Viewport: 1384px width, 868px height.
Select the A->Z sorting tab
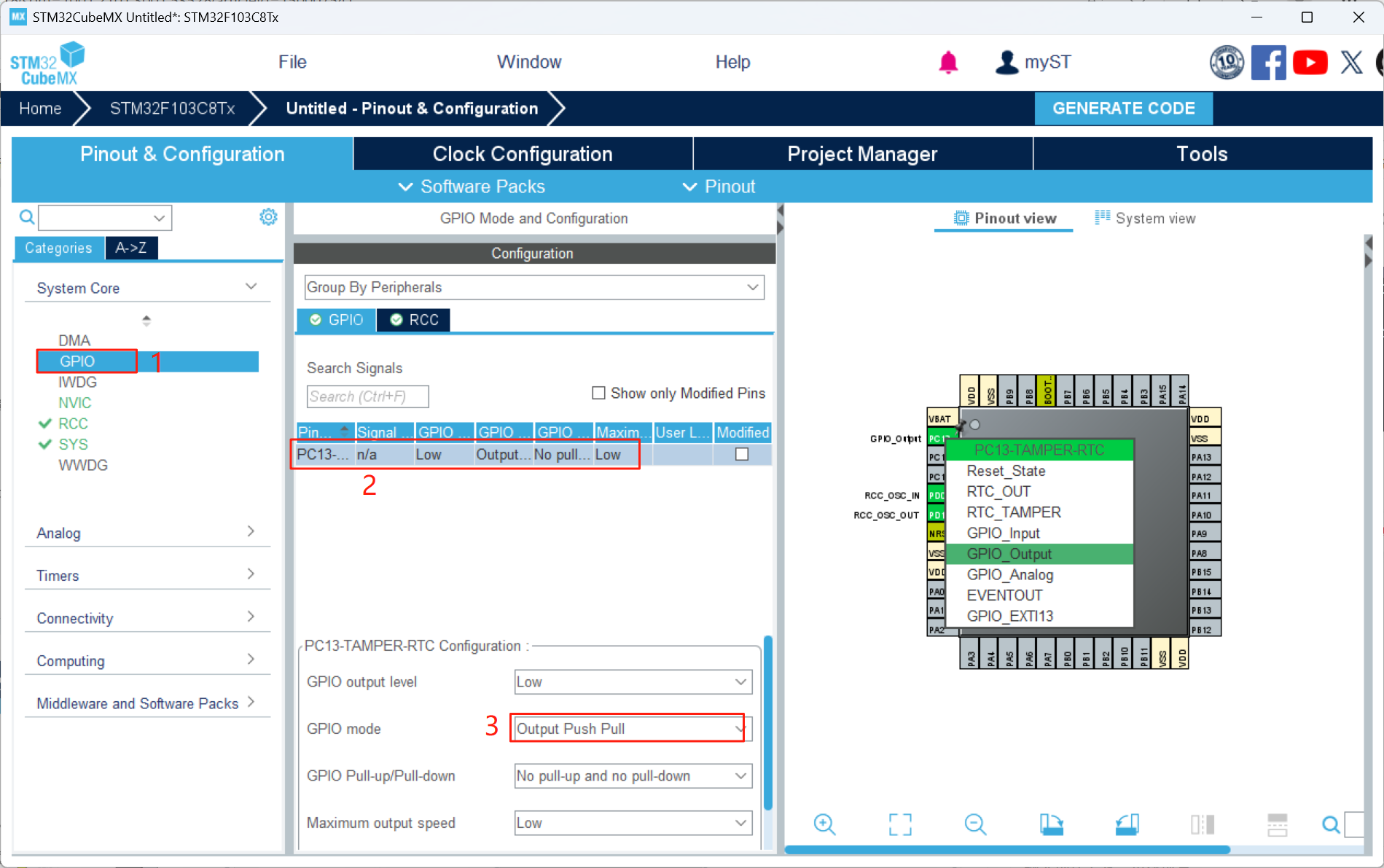(131, 248)
